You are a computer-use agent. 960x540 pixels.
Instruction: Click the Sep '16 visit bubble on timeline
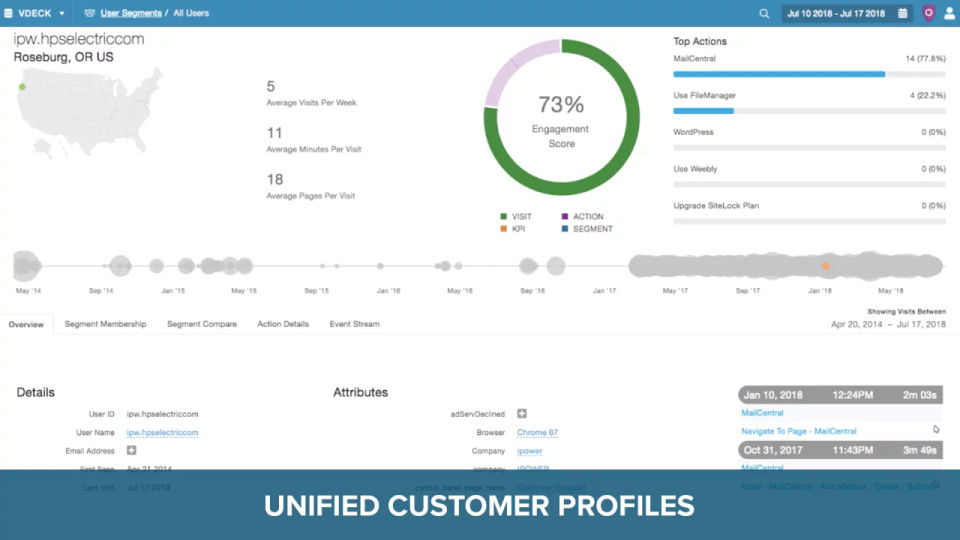coord(528,266)
